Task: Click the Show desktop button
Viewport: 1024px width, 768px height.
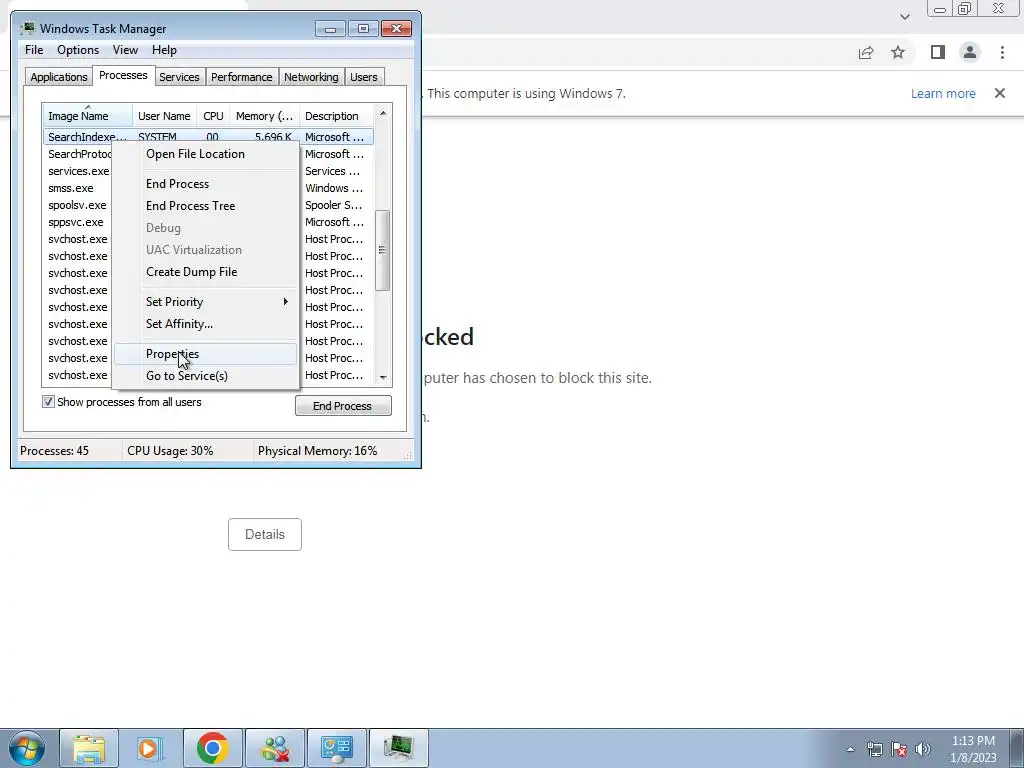Action: click(1016, 749)
